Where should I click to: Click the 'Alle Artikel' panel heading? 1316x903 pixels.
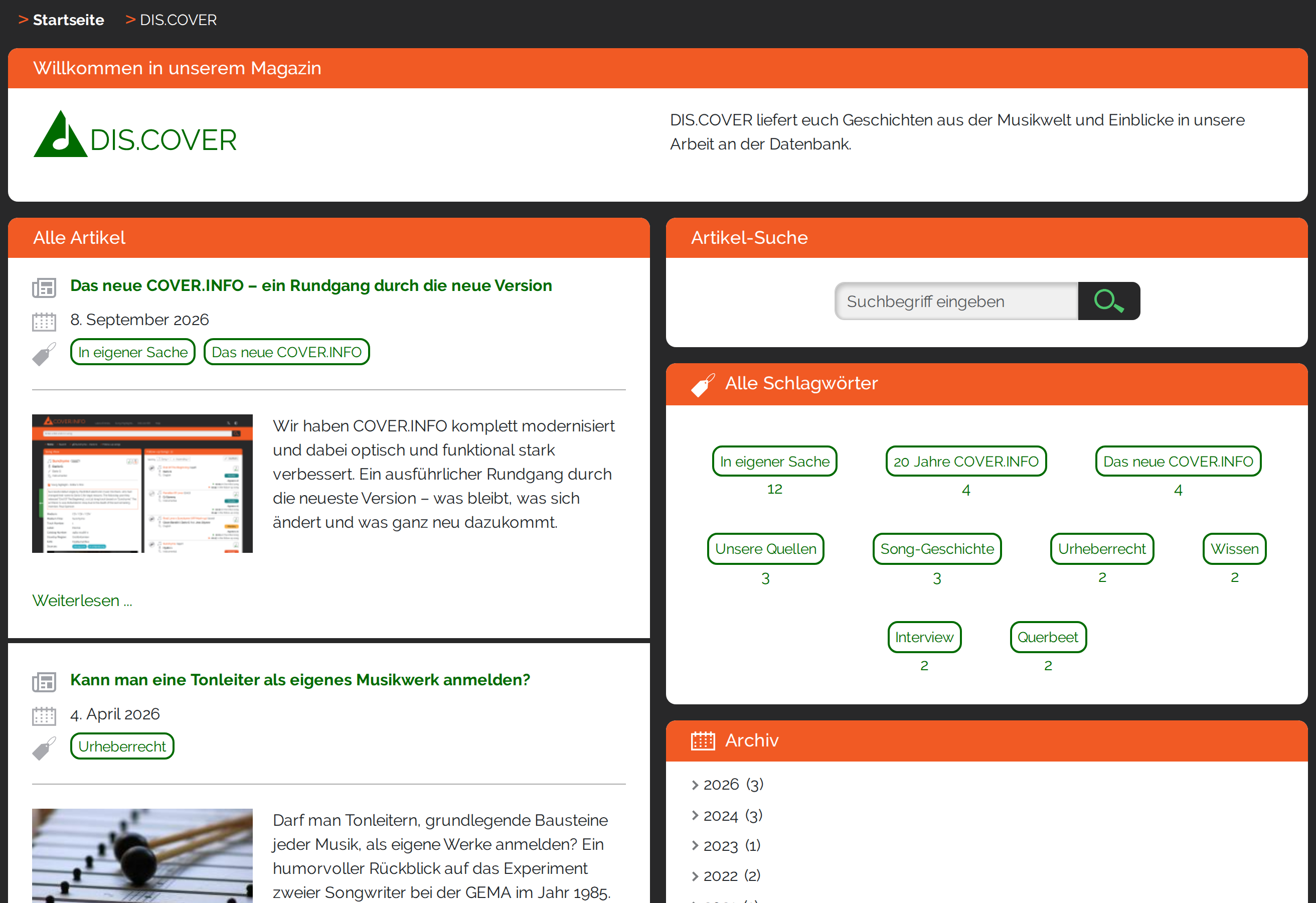tap(79, 237)
